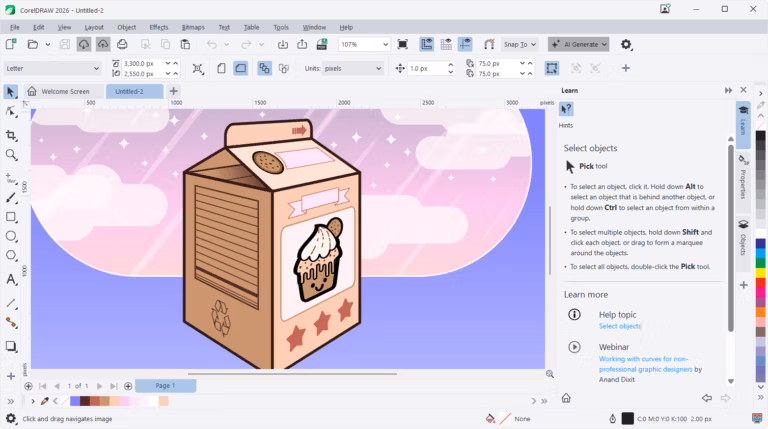Toggle Show grid button

click(x=446, y=45)
